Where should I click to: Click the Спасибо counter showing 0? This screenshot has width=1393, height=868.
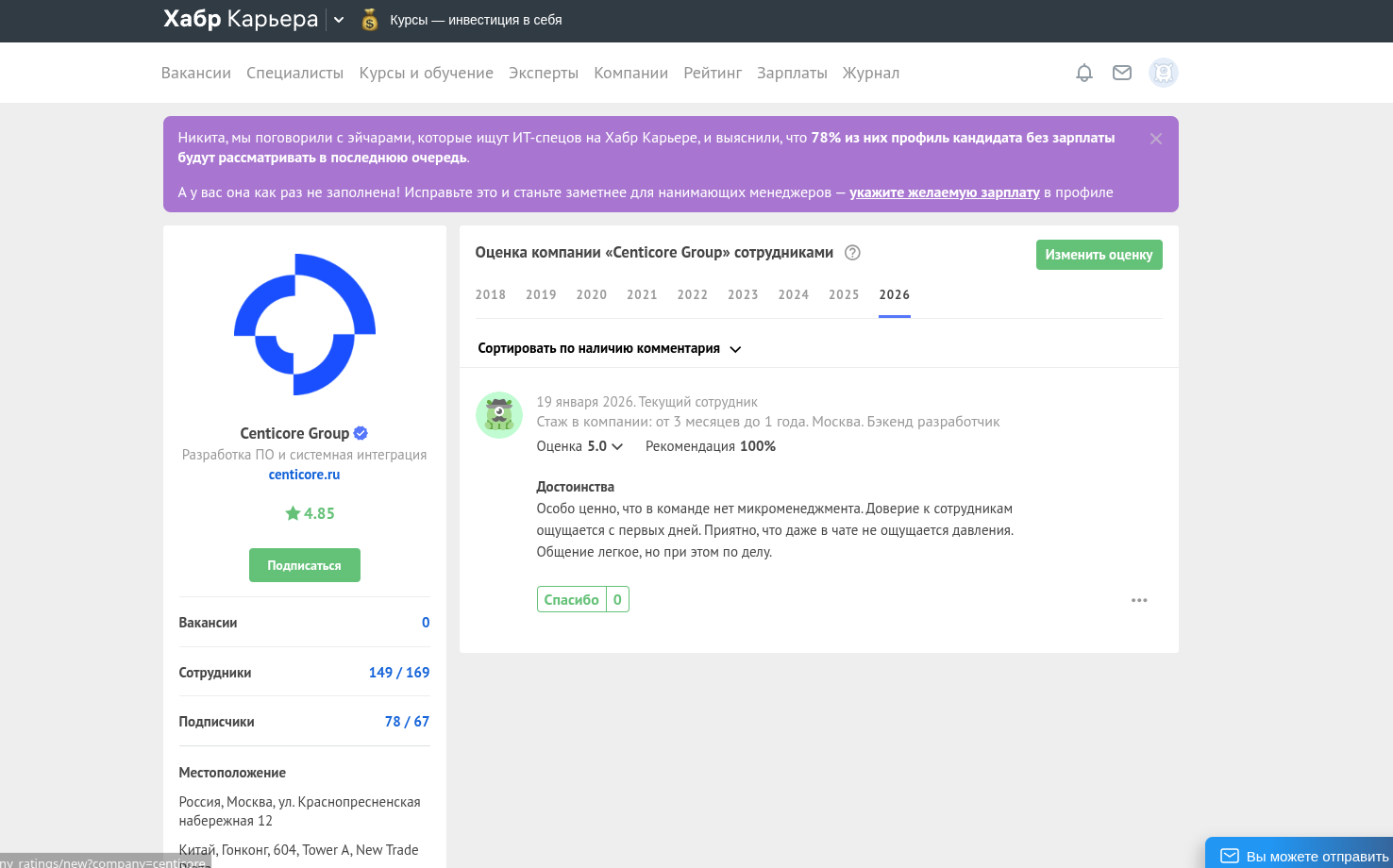(617, 599)
